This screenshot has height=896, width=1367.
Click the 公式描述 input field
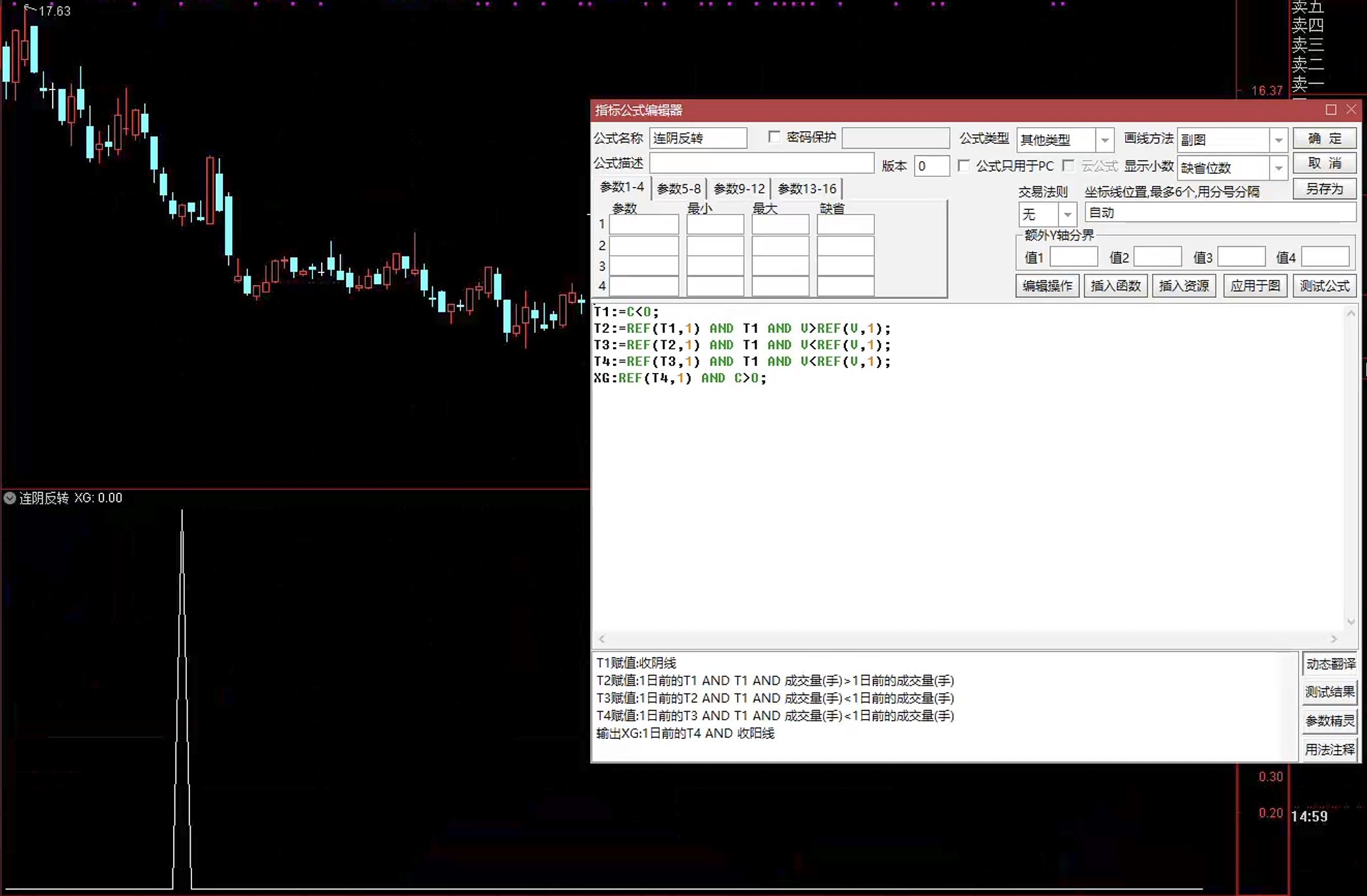tap(762, 163)
